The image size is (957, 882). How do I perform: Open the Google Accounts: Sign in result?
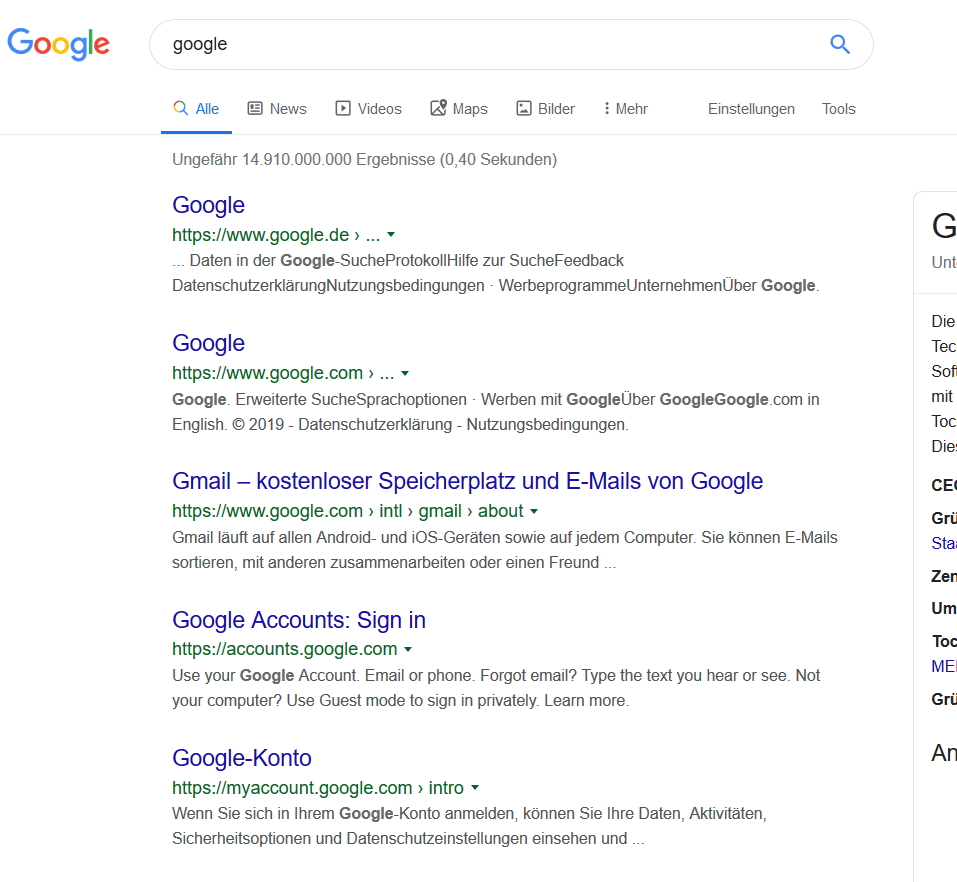coord(299,620)
